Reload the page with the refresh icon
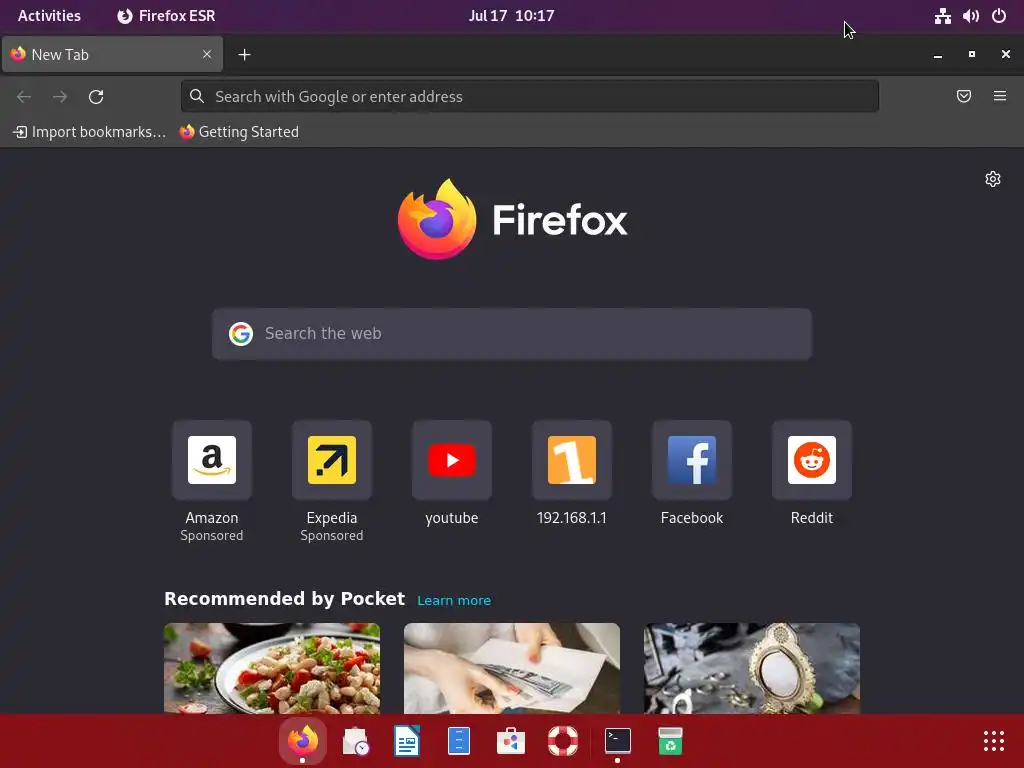The width and height of the screenshot is (1024, 768). pyautogui.click(x=96, y=97)
